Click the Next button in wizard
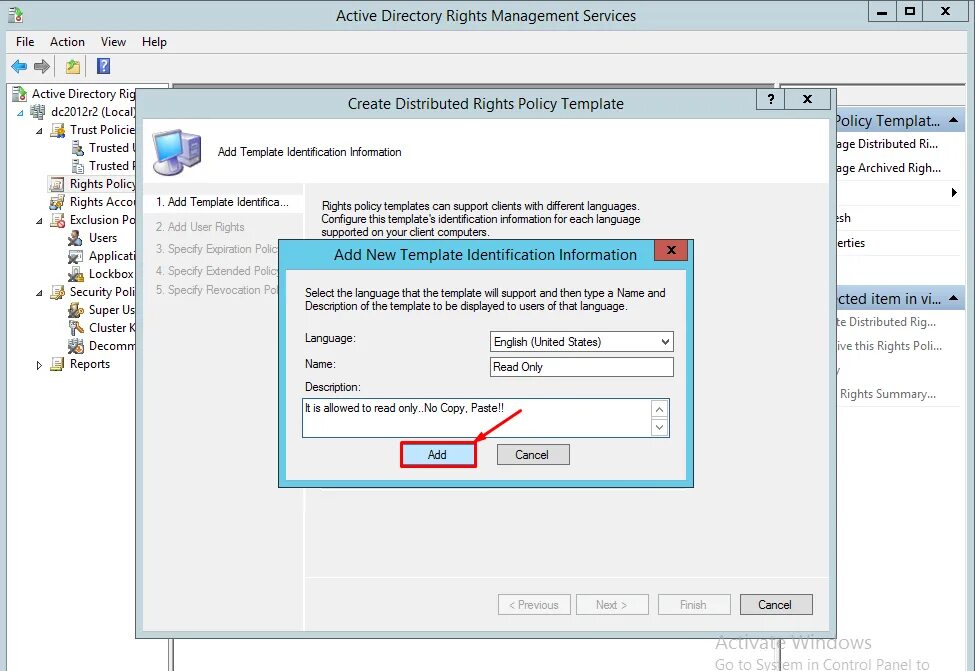This screenshot has height=671, width=975. [612, 604]
